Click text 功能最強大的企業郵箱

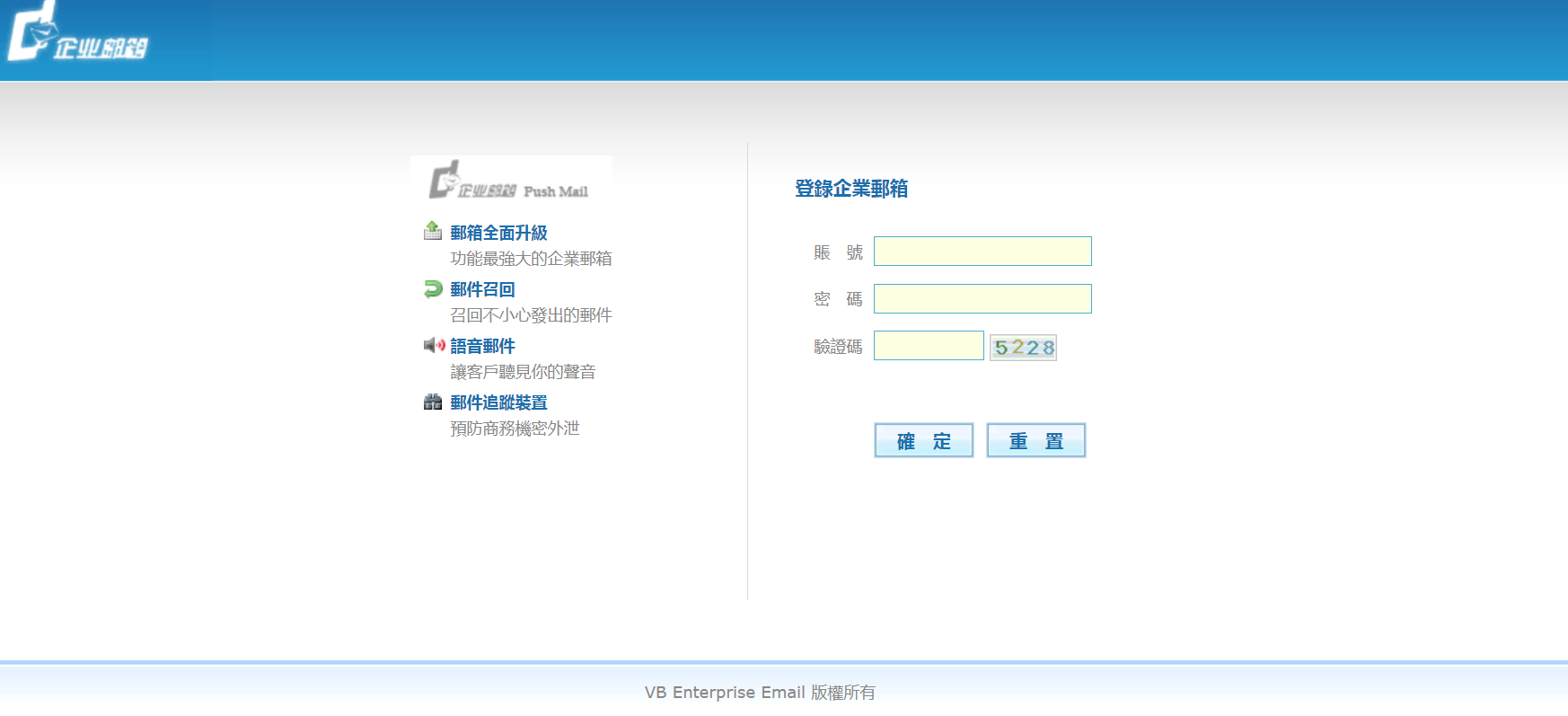coord(531,259)
